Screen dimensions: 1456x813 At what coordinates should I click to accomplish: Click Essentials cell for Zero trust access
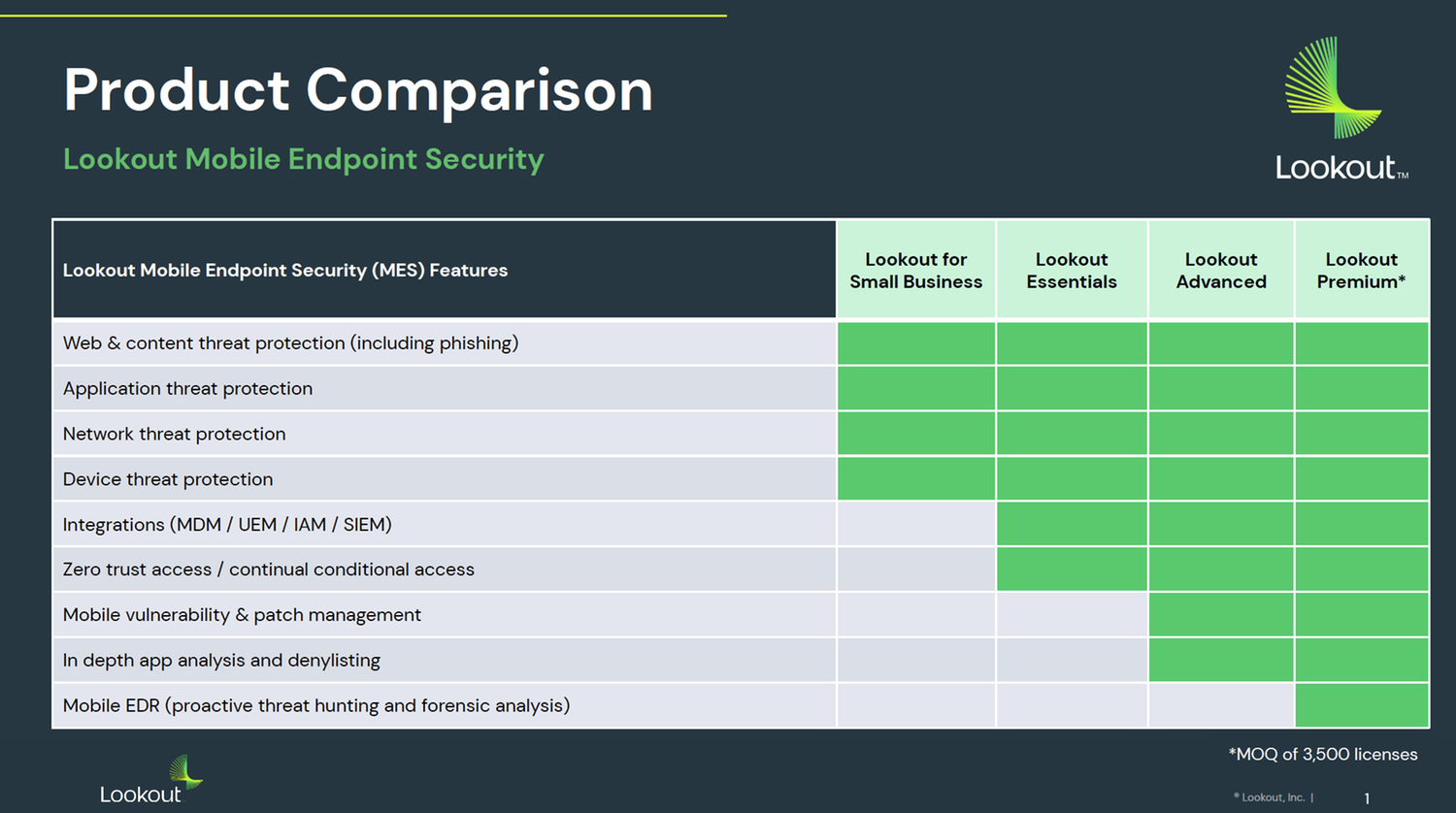click(1072, 569)
